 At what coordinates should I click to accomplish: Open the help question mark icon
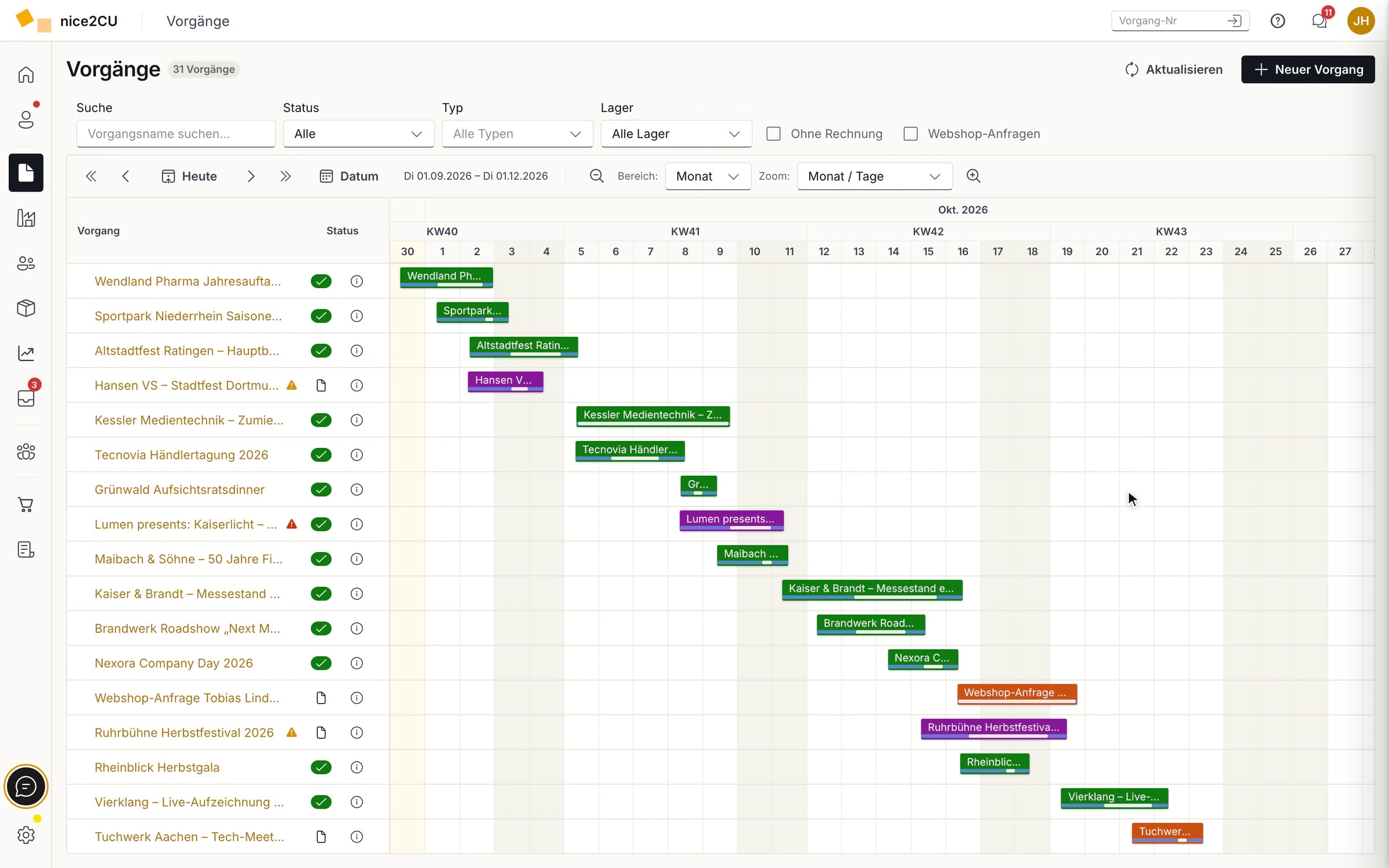click(x=1277, y=21)
